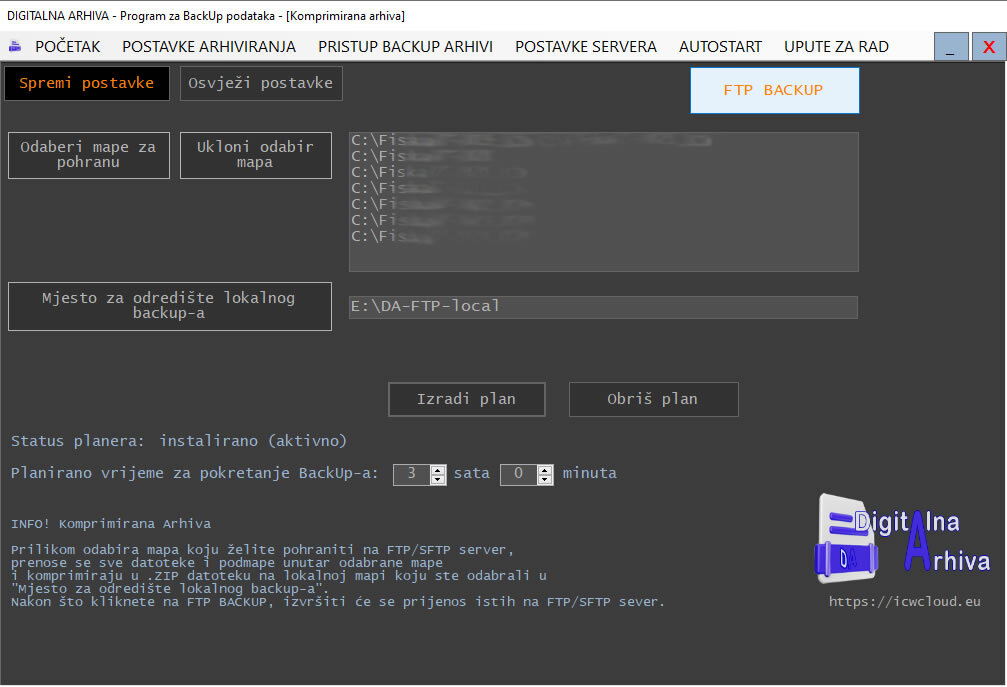Decrease the backup hour with down arrow
Viewport: 1007px width, 687px height.
point(438,480)
